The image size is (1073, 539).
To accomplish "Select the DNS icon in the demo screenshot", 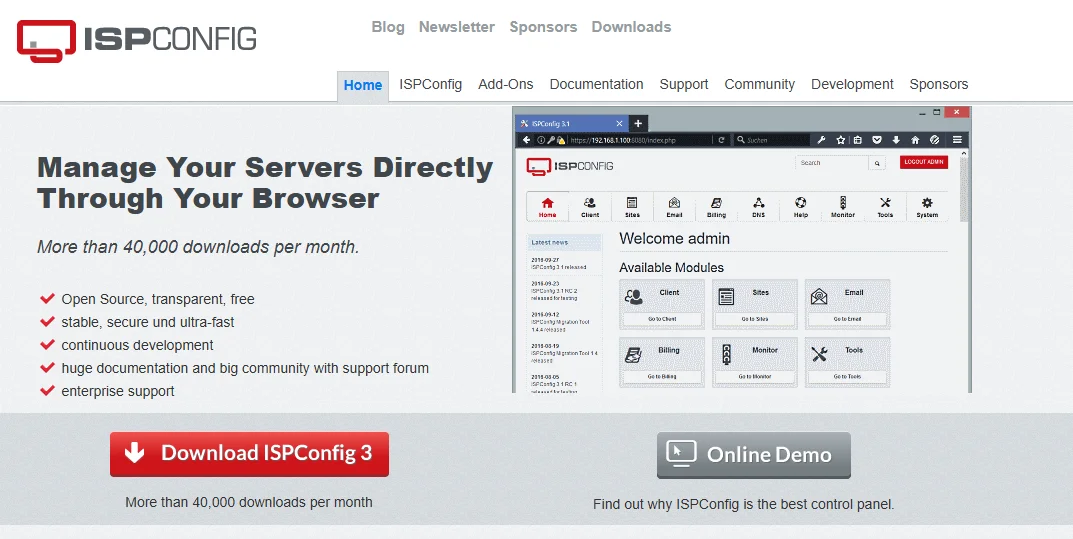I will (x=759, y=206).
